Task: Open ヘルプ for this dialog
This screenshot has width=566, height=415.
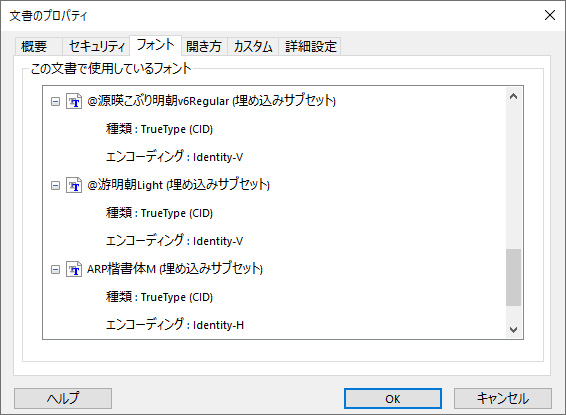Action: click(x=63, y=399)
